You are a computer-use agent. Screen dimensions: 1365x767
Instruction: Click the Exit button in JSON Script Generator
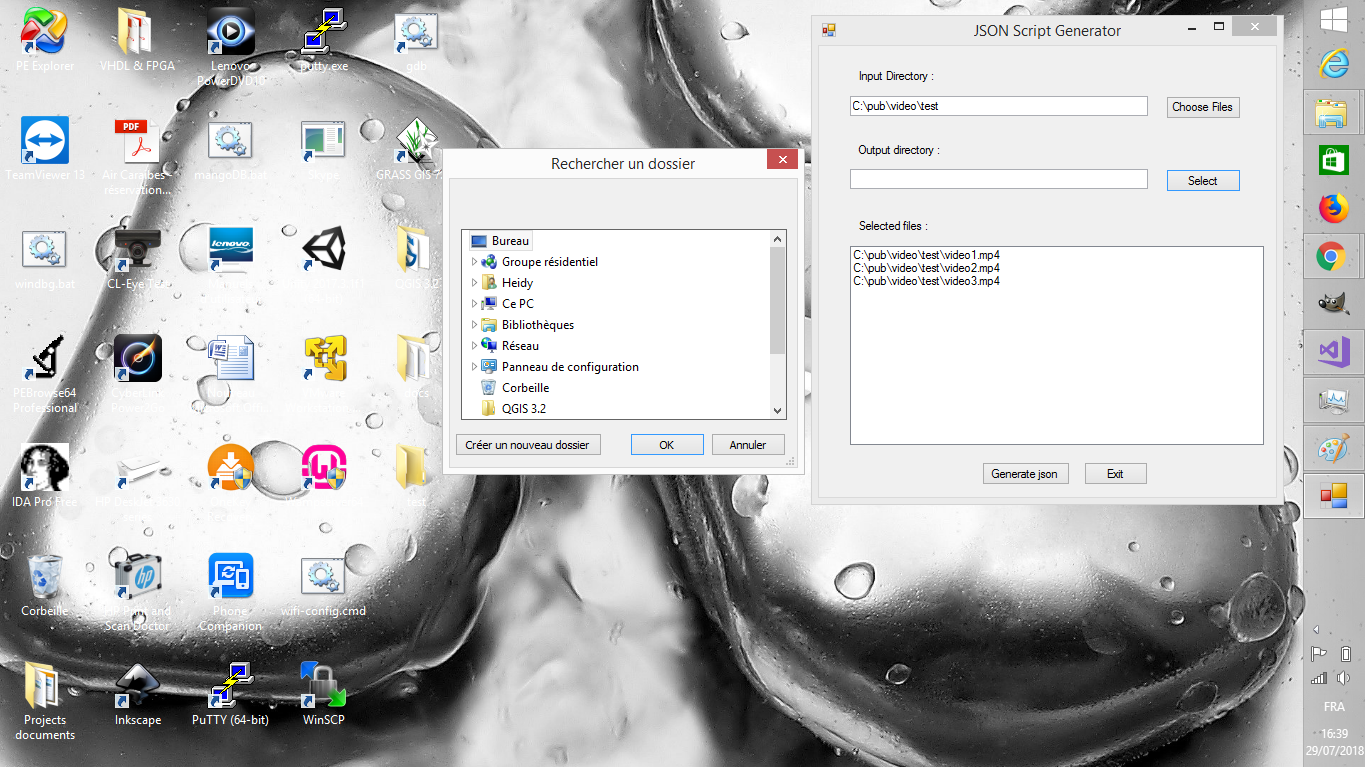[x=1115, y=474]
